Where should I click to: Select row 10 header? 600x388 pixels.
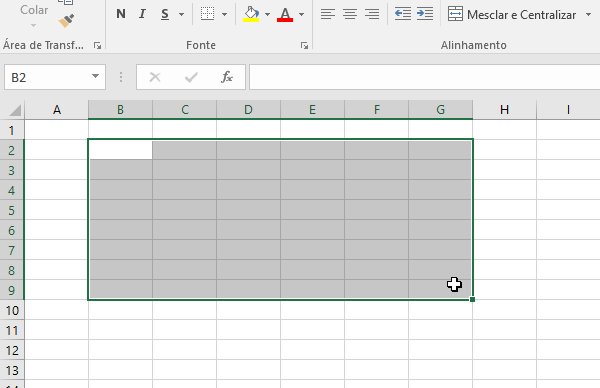[x=12, y=310]
